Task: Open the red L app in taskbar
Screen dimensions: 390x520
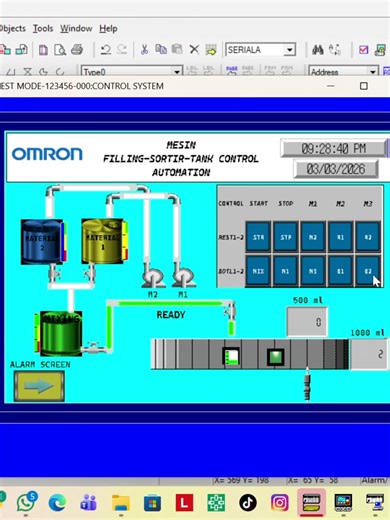Action: (x=184, y=503)
